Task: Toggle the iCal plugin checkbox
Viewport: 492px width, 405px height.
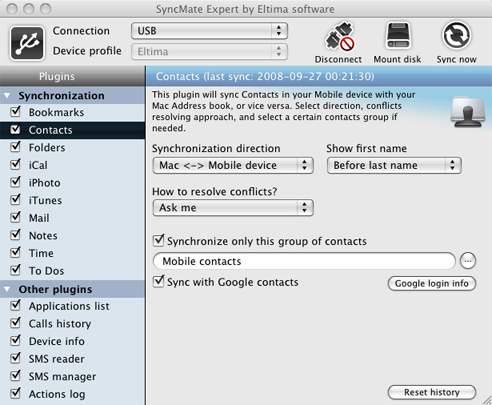Action: (x=15, y=164)
